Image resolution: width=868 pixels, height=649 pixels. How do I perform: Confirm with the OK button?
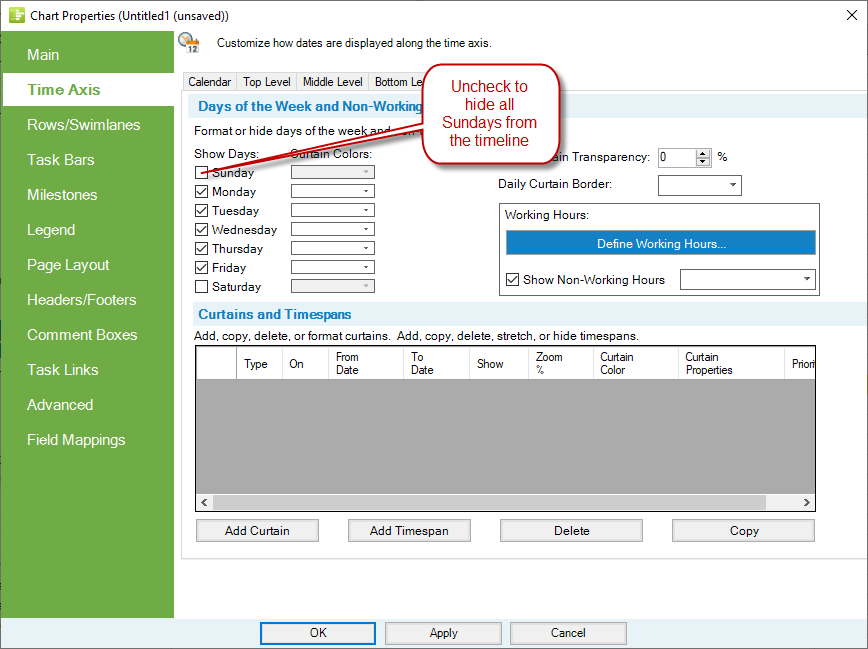coord(318,633)
